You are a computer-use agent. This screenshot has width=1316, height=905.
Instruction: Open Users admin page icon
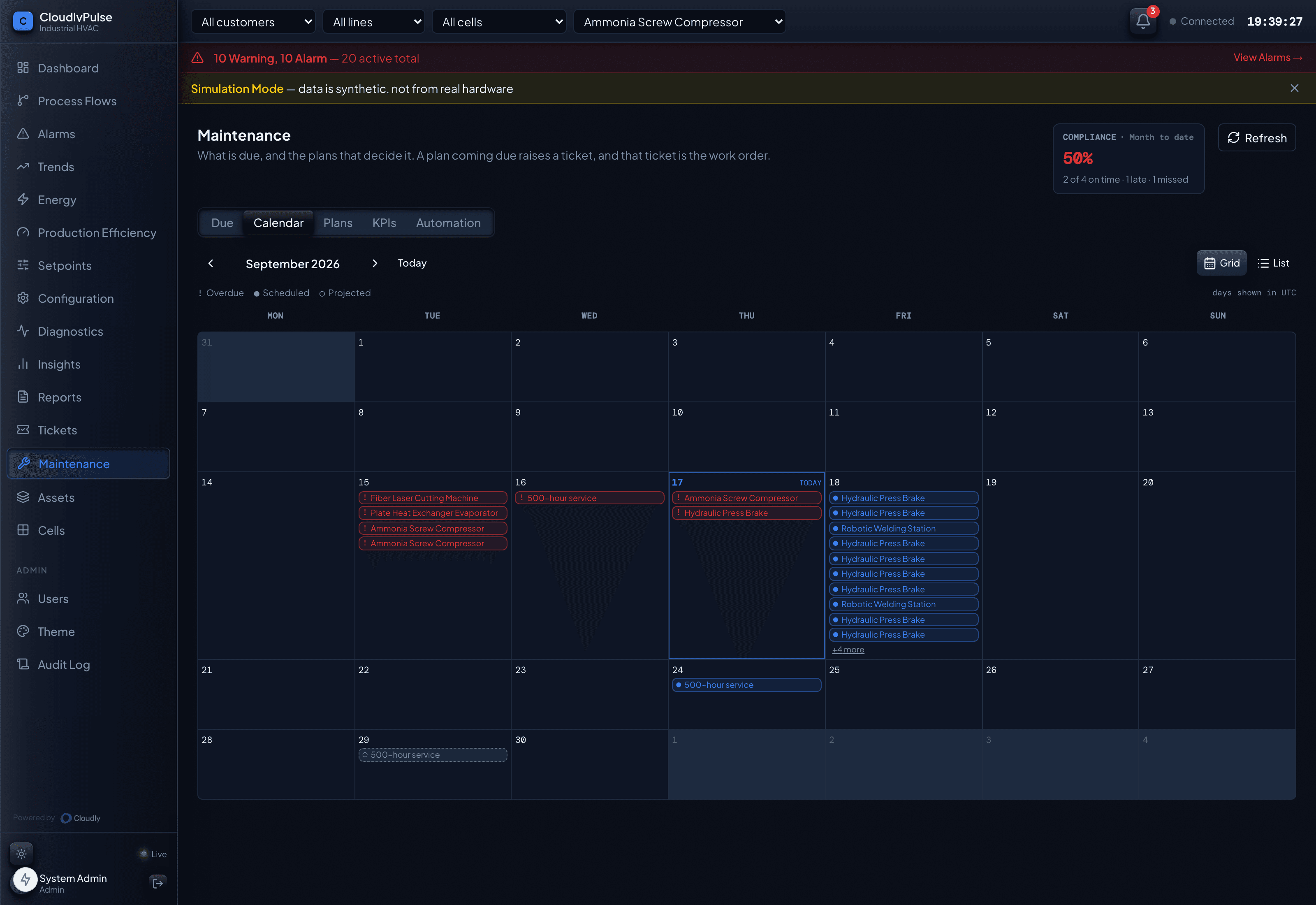click(x=23, y=599)
